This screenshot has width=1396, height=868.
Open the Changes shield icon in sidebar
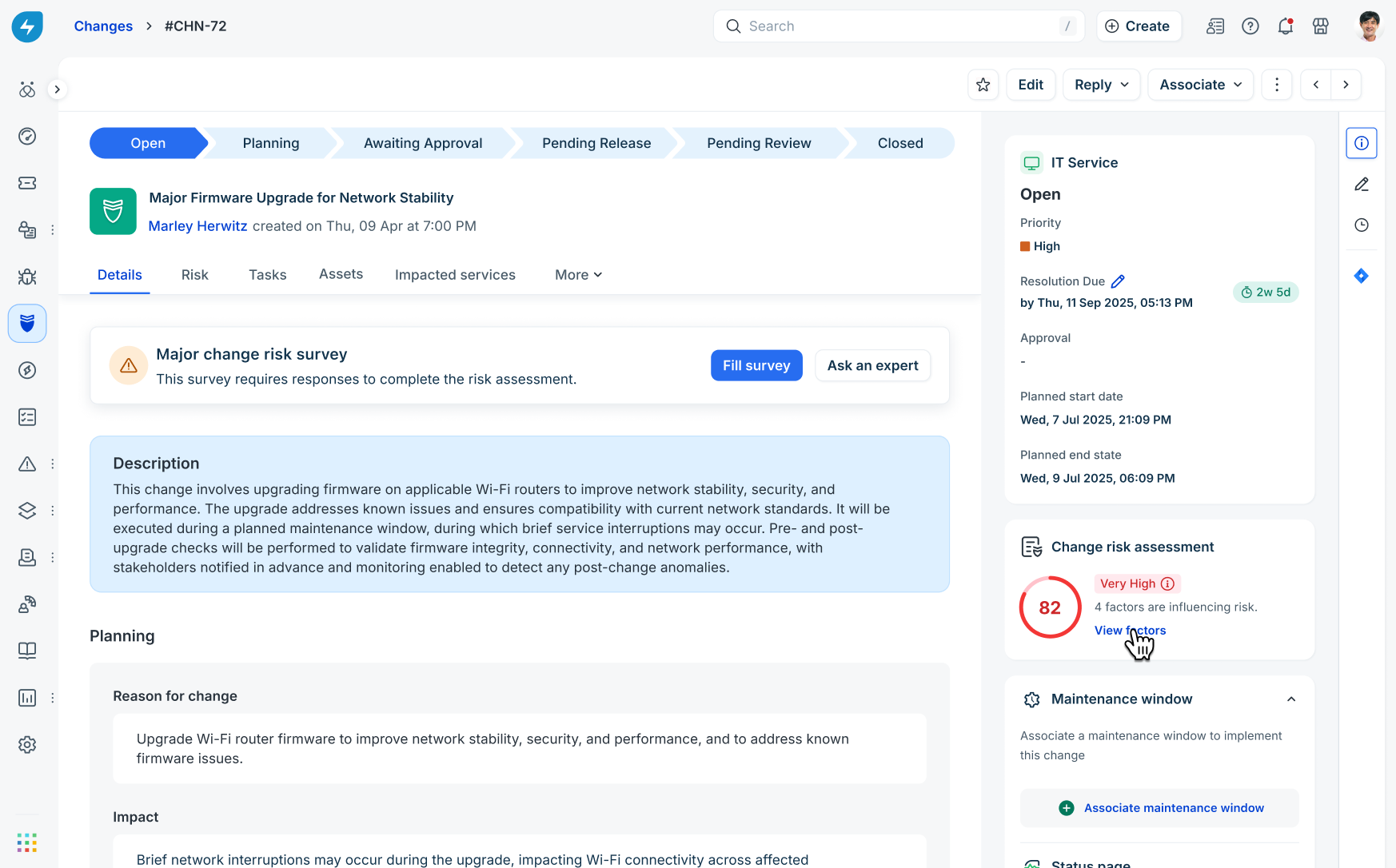(x=27, y=323)
